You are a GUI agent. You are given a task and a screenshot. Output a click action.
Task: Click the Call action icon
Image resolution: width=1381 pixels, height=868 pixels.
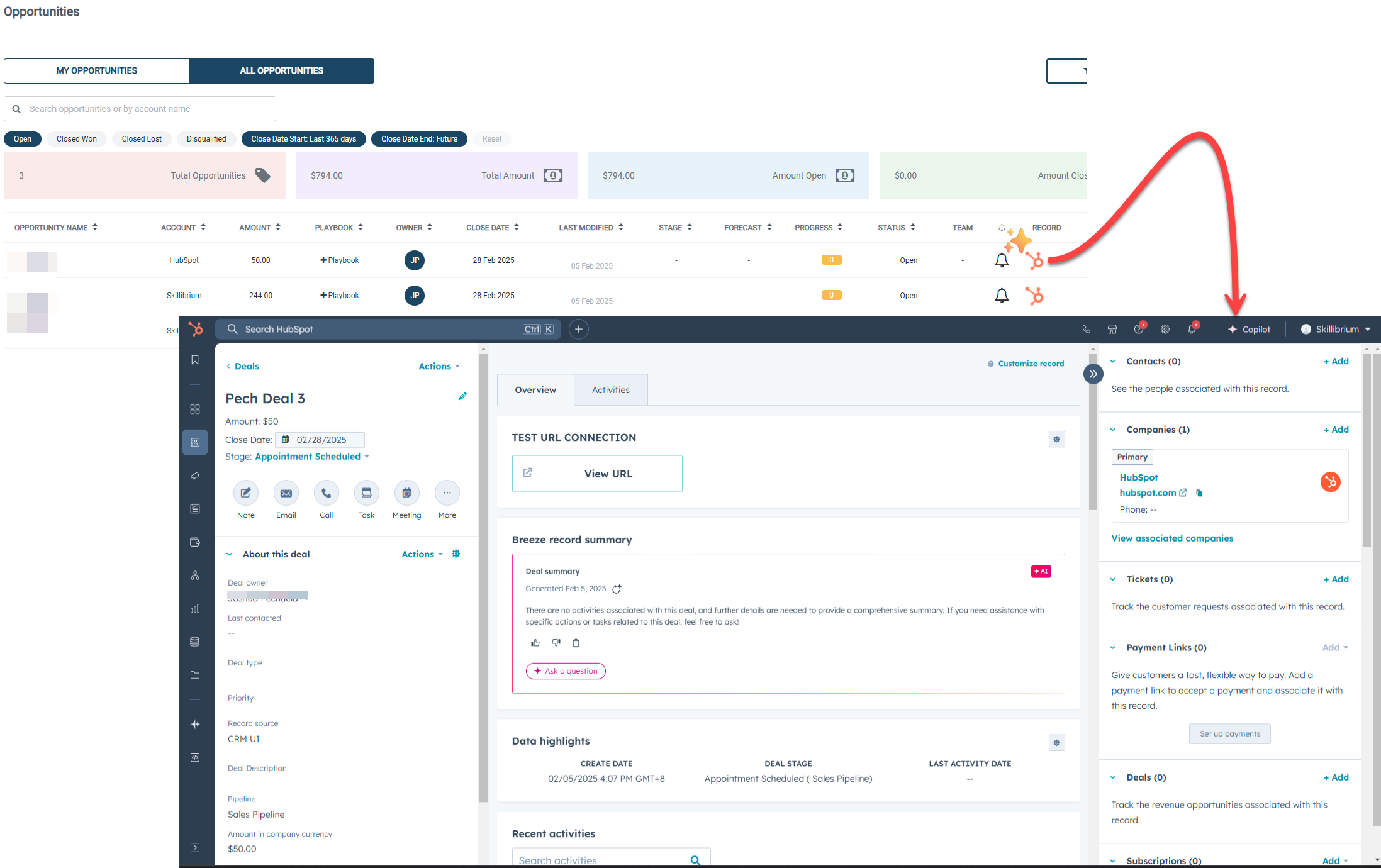coord(326,493)
